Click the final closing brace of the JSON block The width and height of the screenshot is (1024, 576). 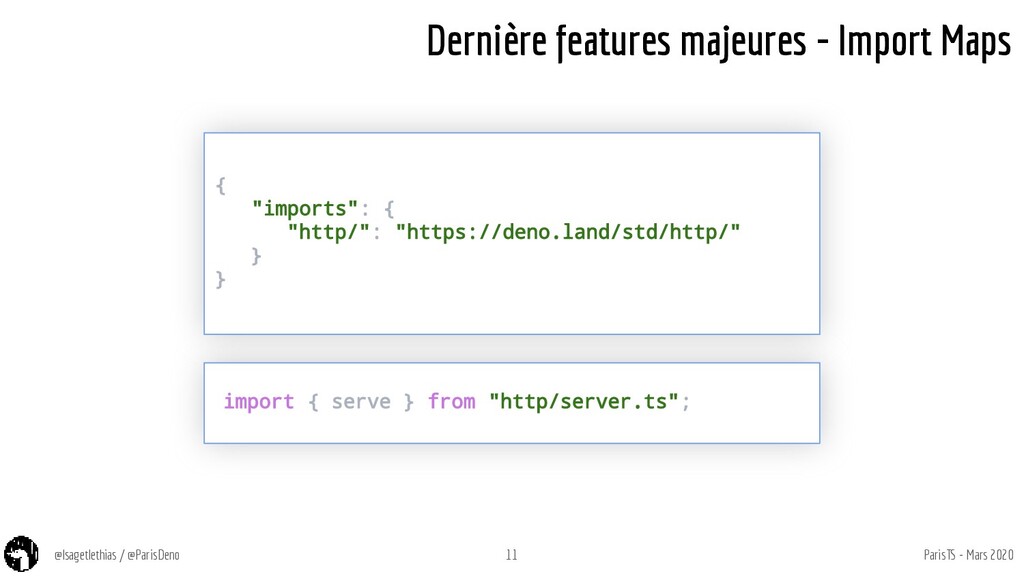click(x=221, y=280)
